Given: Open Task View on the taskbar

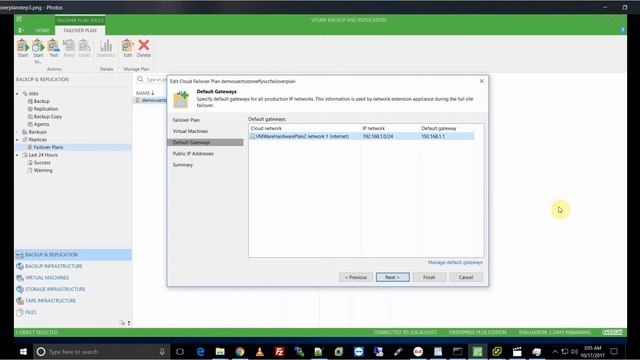Looking at the screenshot, I should tap(180, 351).
